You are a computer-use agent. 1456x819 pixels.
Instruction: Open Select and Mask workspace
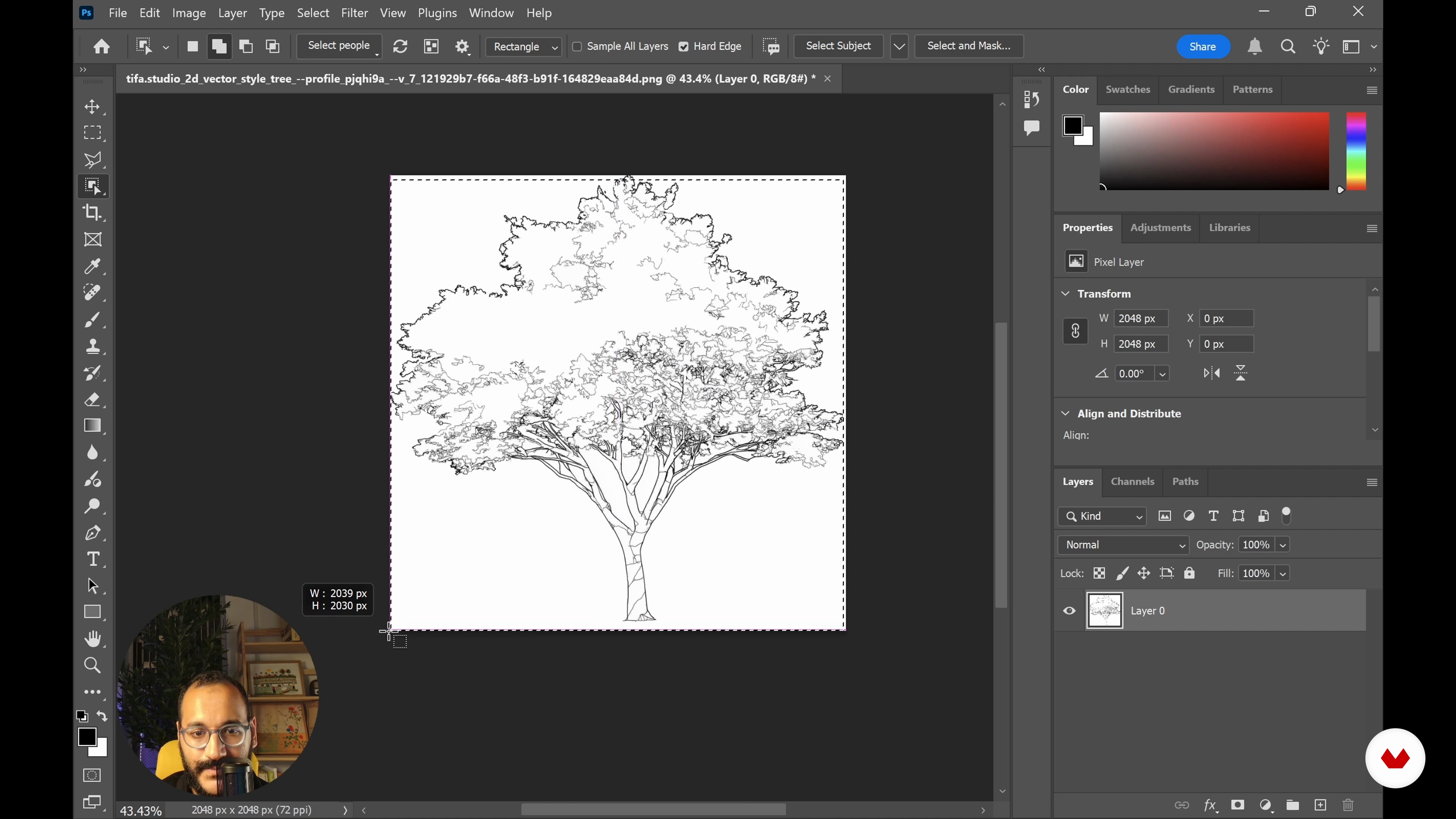coord(969,46)
